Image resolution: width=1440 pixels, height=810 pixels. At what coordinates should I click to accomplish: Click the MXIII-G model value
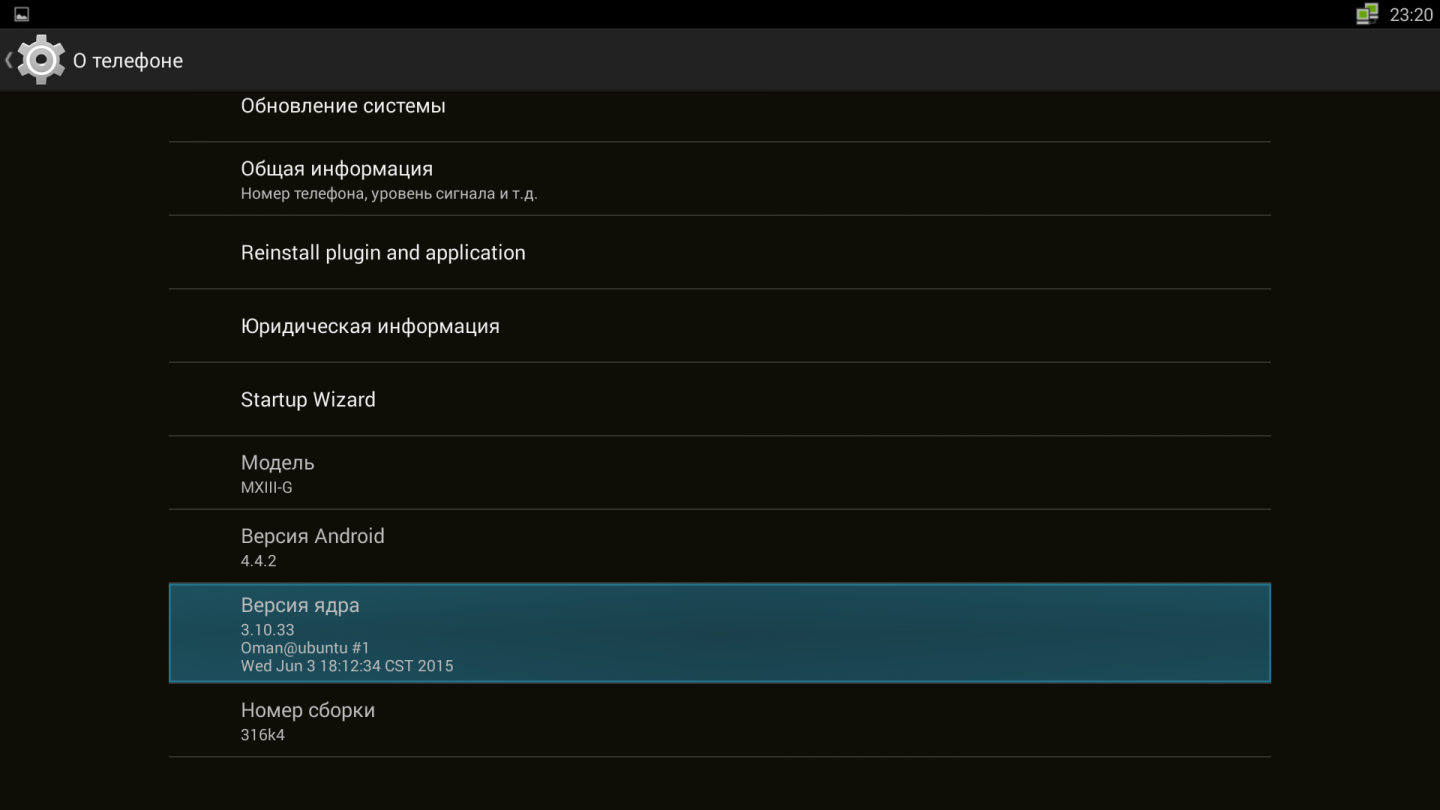(266, 488)
